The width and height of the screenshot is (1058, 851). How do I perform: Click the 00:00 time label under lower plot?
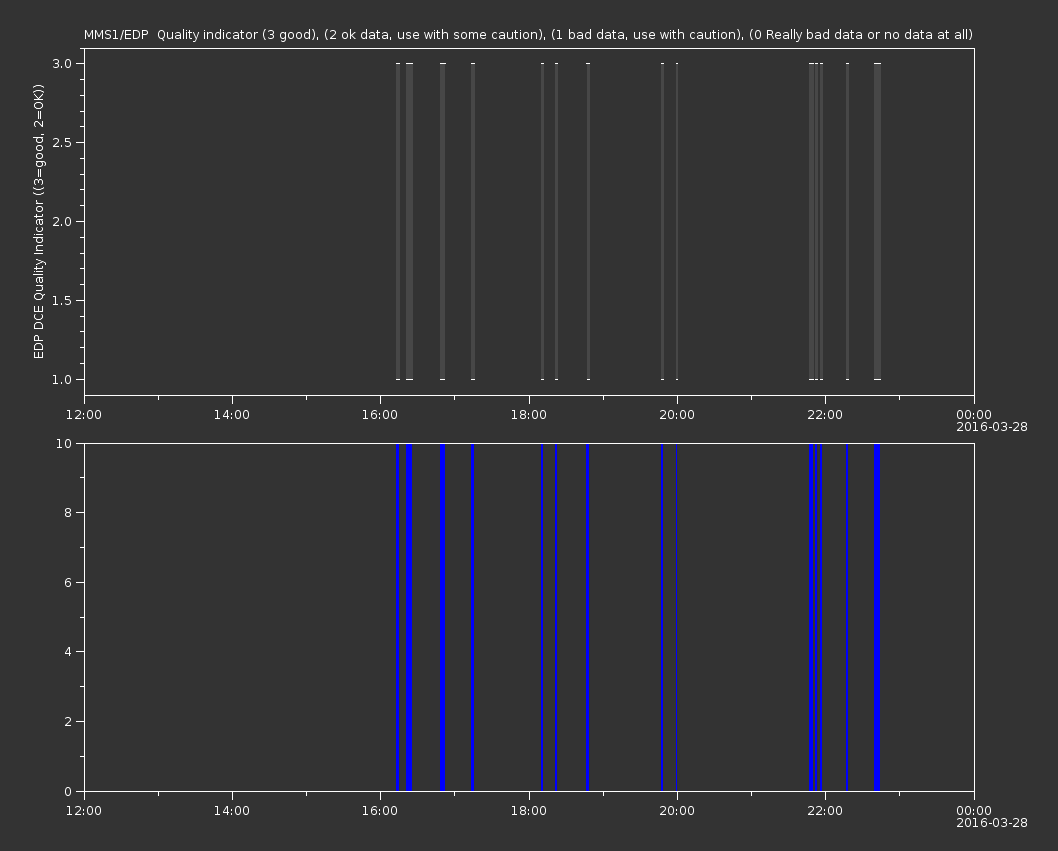coord(974,811)
